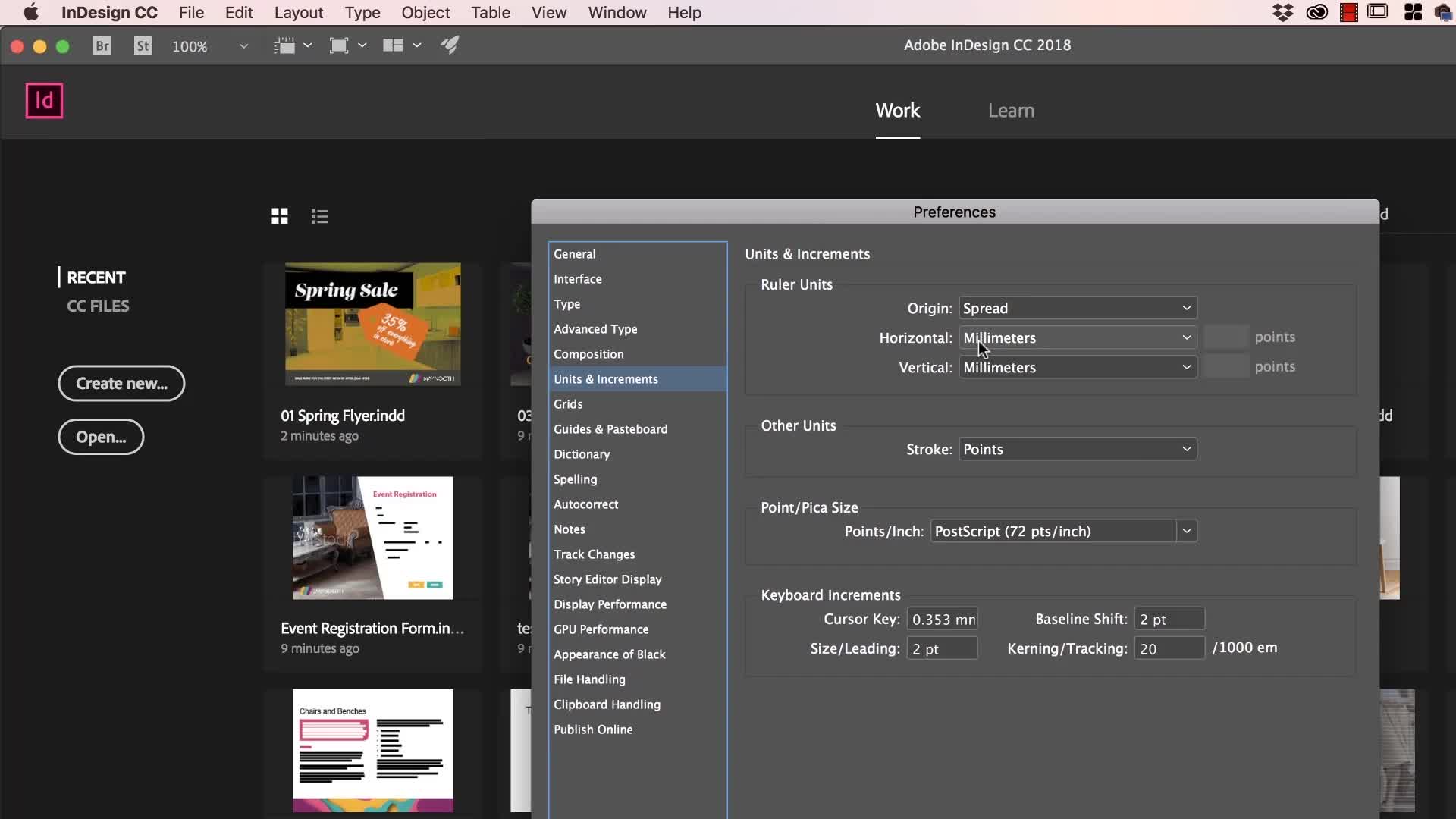Select Spelling preferences category

click(x=638, y=479)
